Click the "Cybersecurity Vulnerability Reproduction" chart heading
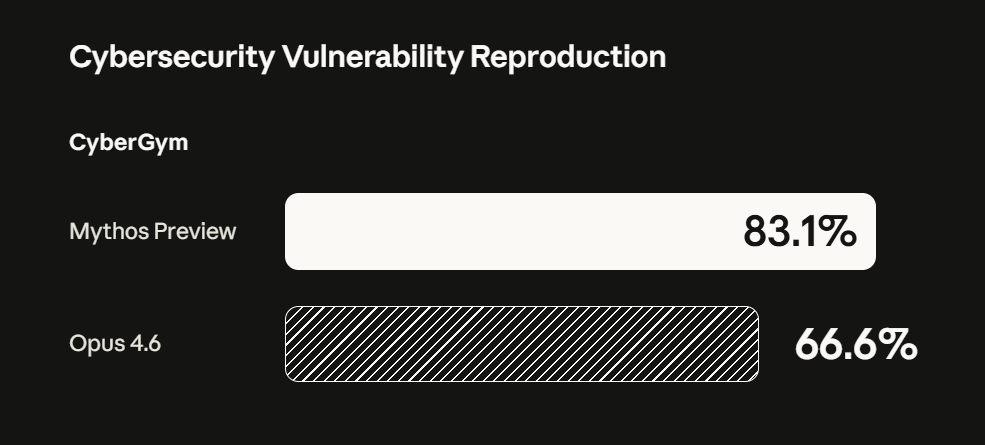 coord(367,57)
